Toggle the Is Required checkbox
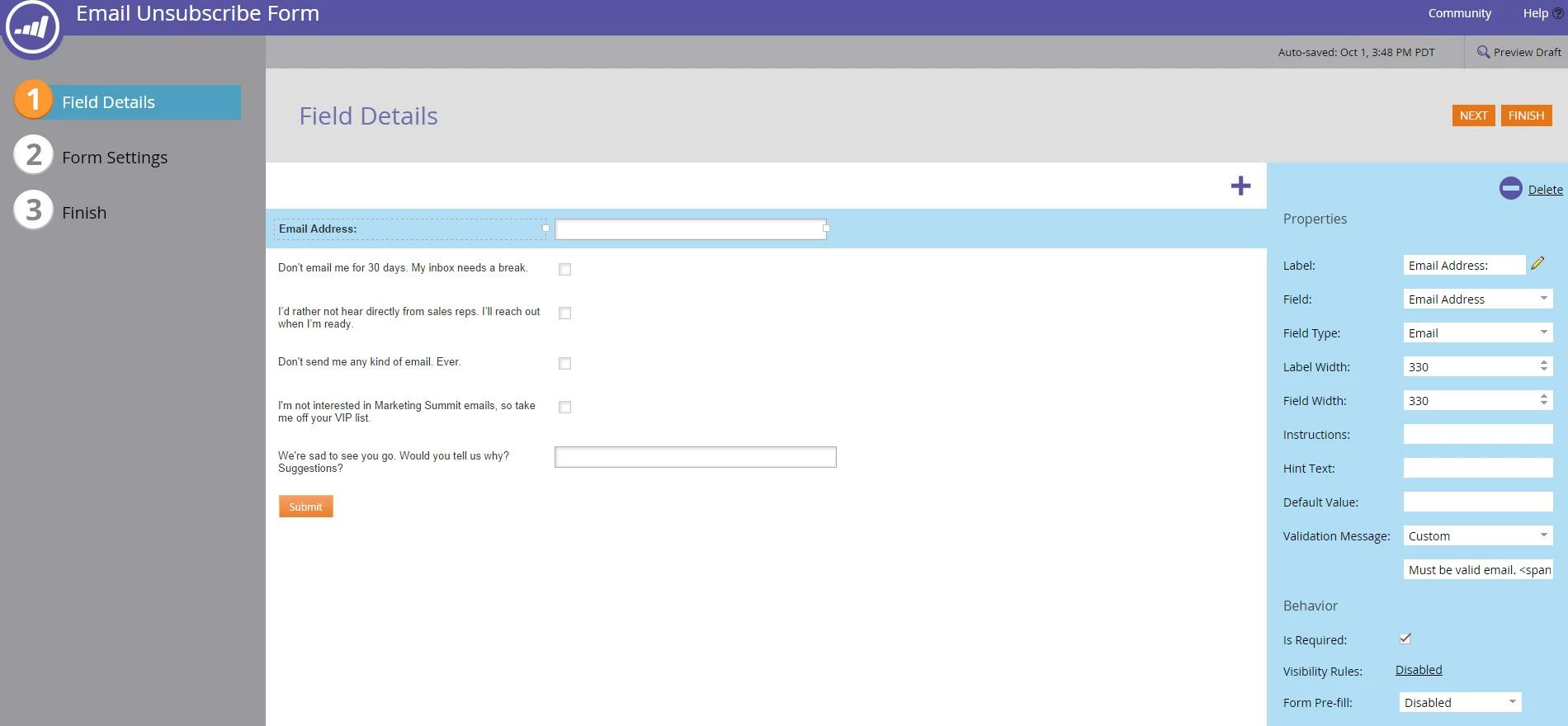This screenshot has height=726, width=1568. tap(1405, 639)
